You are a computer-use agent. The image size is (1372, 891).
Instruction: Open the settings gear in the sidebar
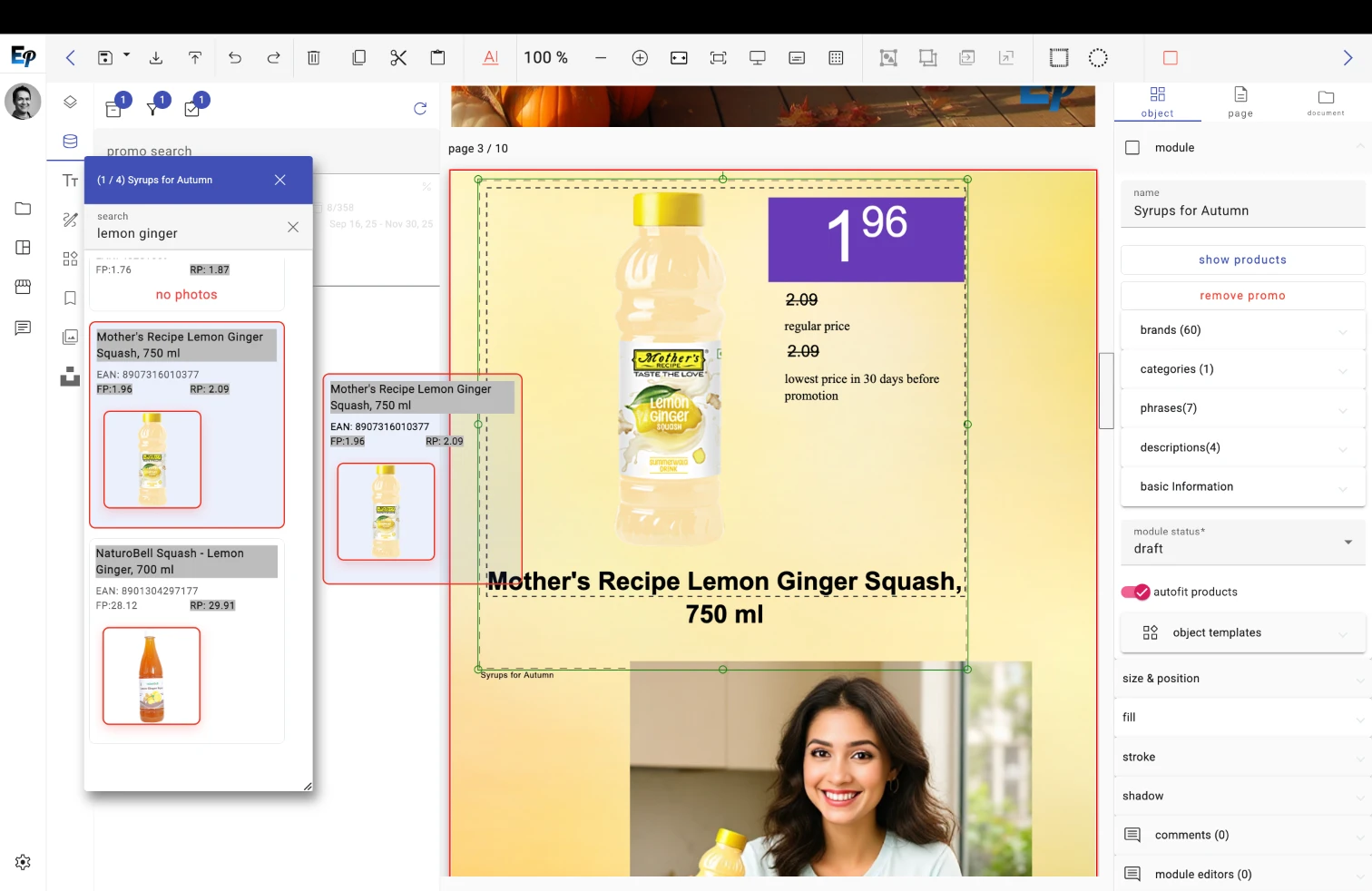(x=24, y=862)
